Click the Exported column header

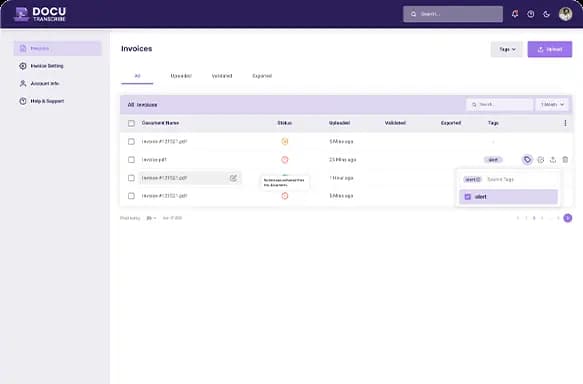coord(451,123)
